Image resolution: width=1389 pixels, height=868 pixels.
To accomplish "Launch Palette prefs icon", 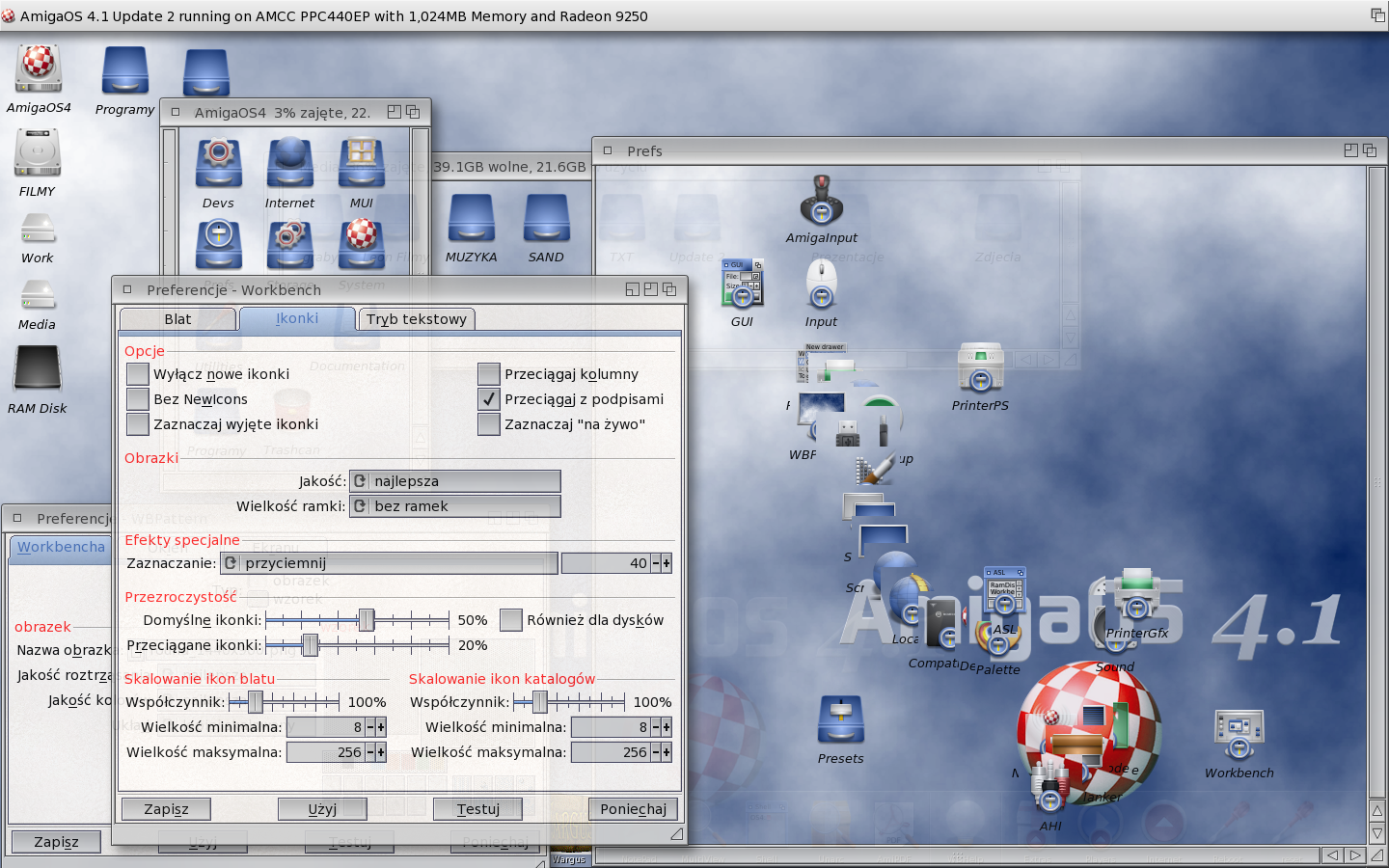I will (998, 638).
